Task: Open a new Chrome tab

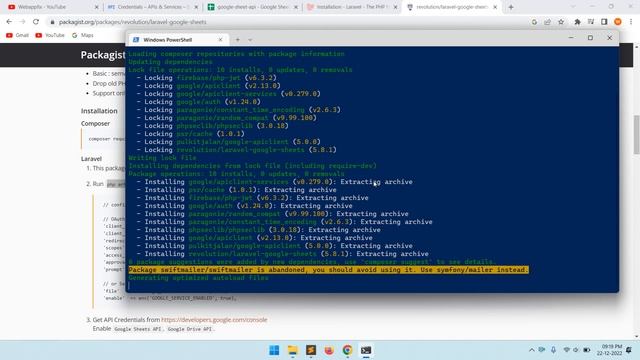Action: point(511,7)
